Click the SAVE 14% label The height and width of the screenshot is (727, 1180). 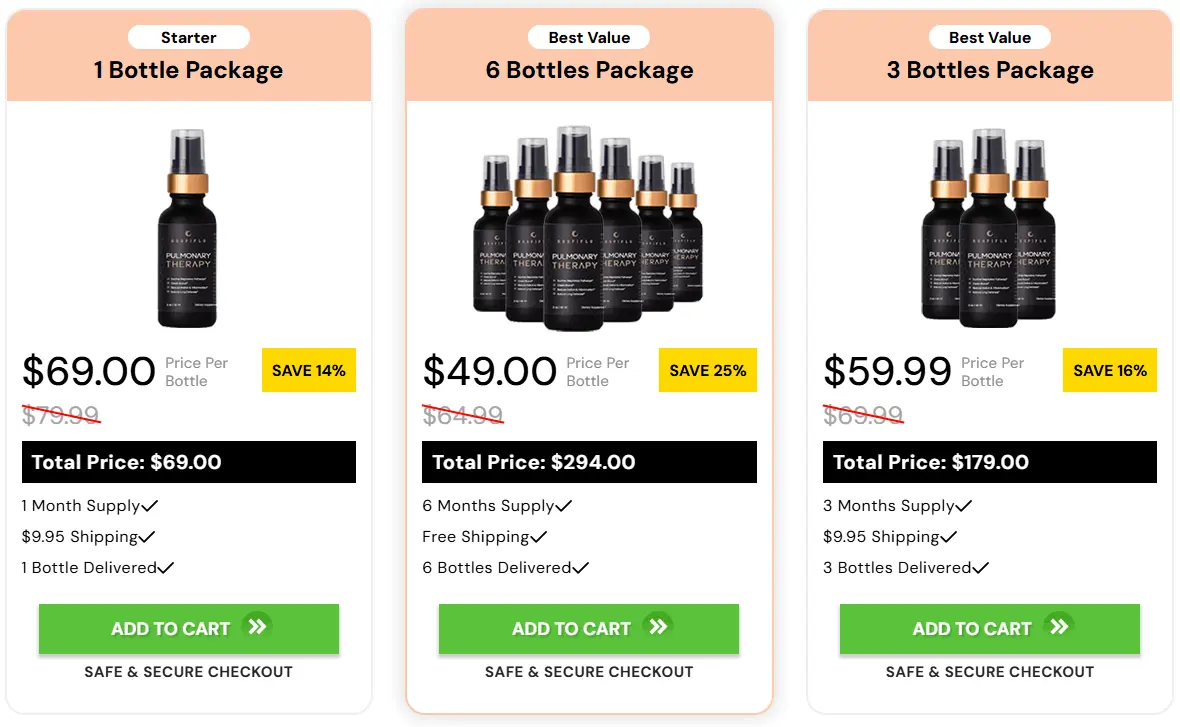(308, 370)
